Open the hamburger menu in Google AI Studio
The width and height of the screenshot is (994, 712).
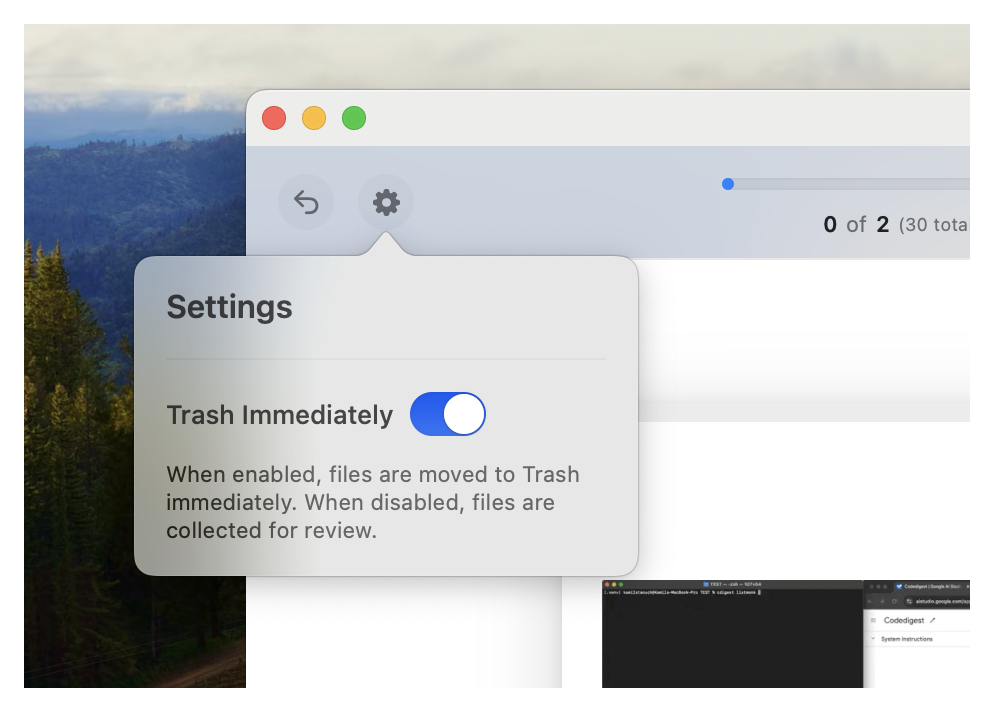[873, 620]
